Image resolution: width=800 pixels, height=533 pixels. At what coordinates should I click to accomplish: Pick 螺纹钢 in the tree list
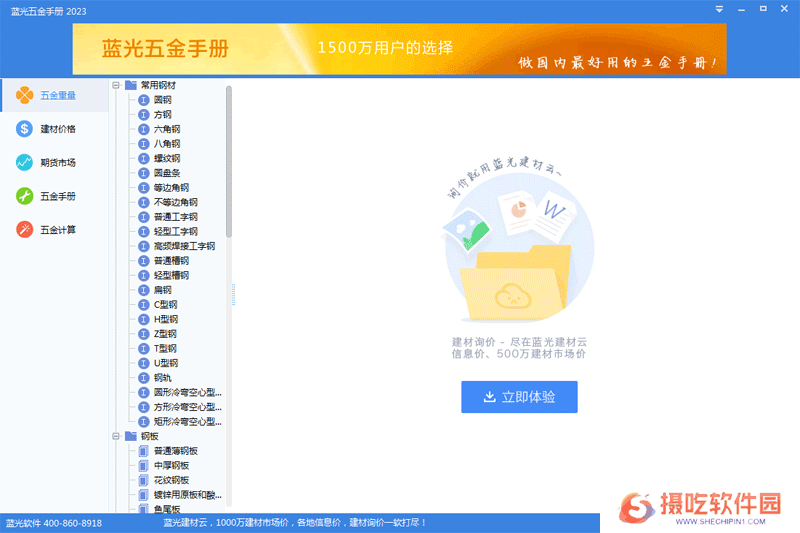167,159
